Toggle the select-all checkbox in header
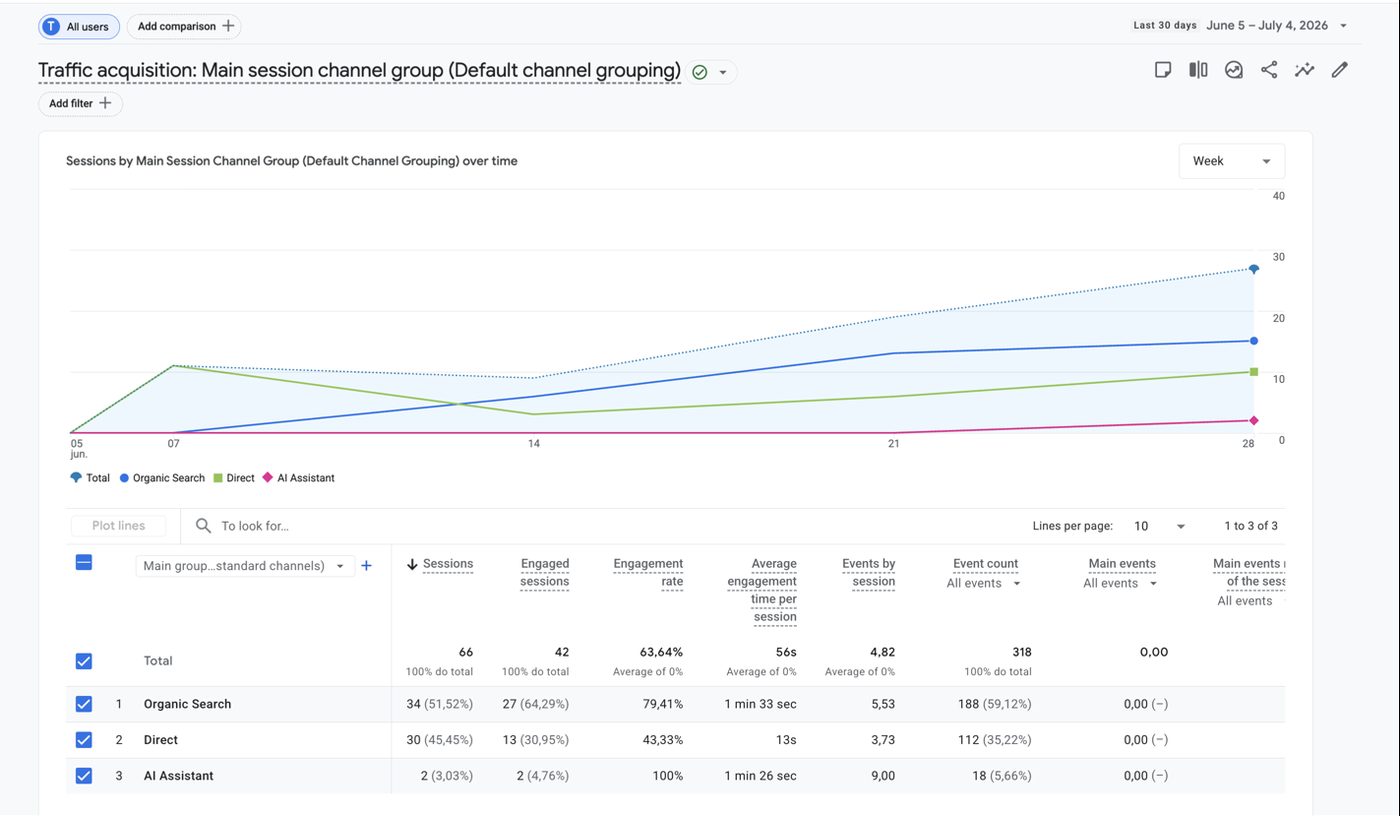Image resolution: width=1400 pixels, height=816 pixels. (x=84, y=563)
